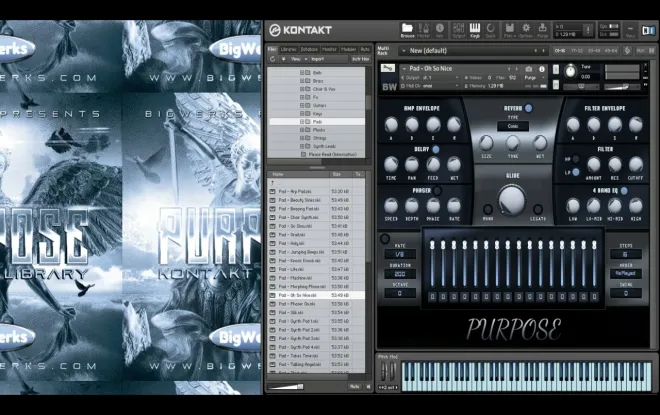Open the Quick-load icon

click(x=490, y=30)
